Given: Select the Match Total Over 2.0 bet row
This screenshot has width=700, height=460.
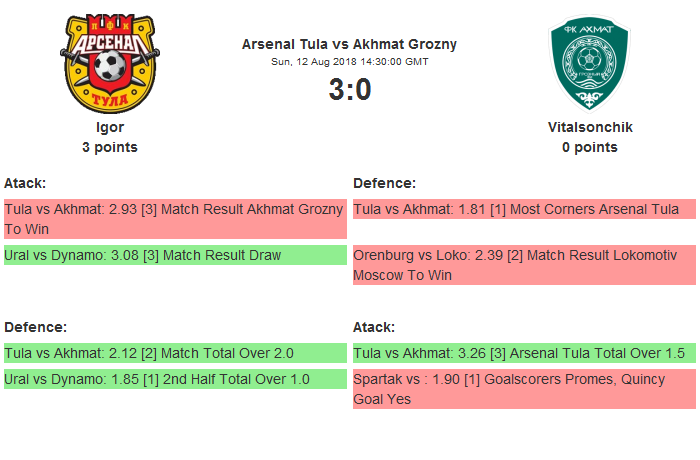Looking at the screenshot, I should pyautogui.click(x=174, y=353).
